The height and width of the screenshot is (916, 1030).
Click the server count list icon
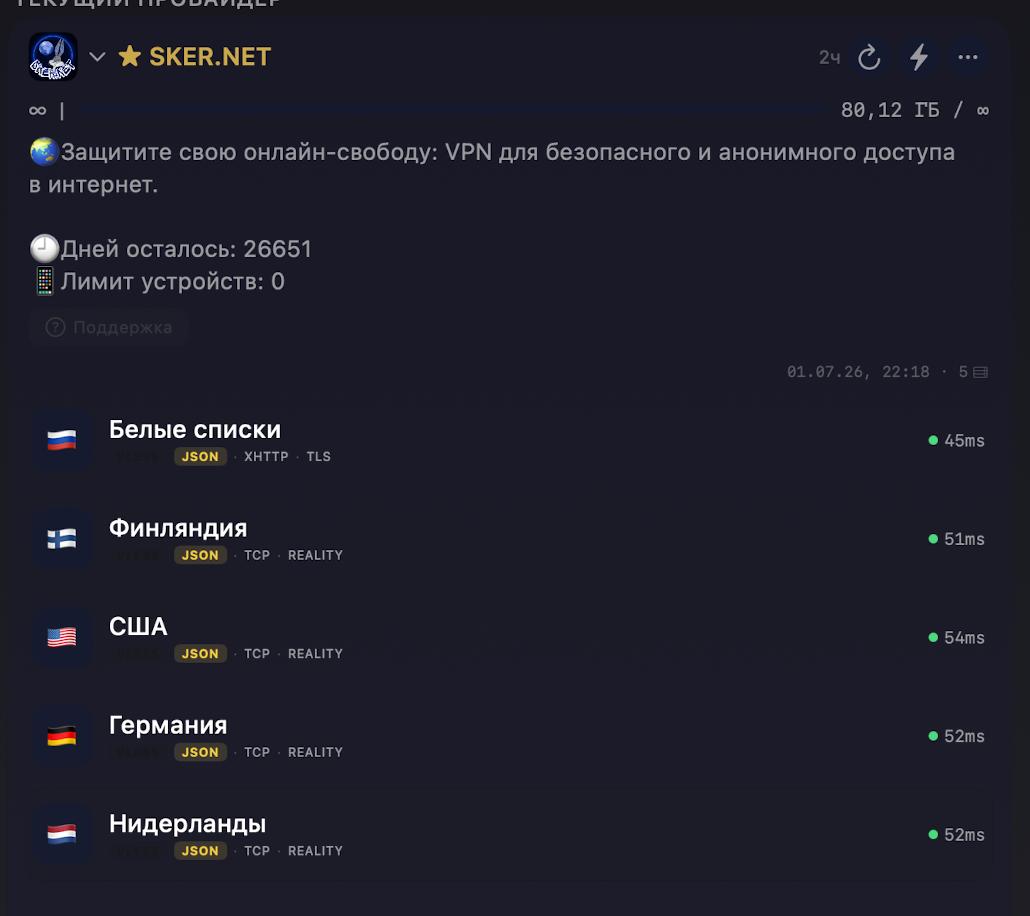[980, 373]
